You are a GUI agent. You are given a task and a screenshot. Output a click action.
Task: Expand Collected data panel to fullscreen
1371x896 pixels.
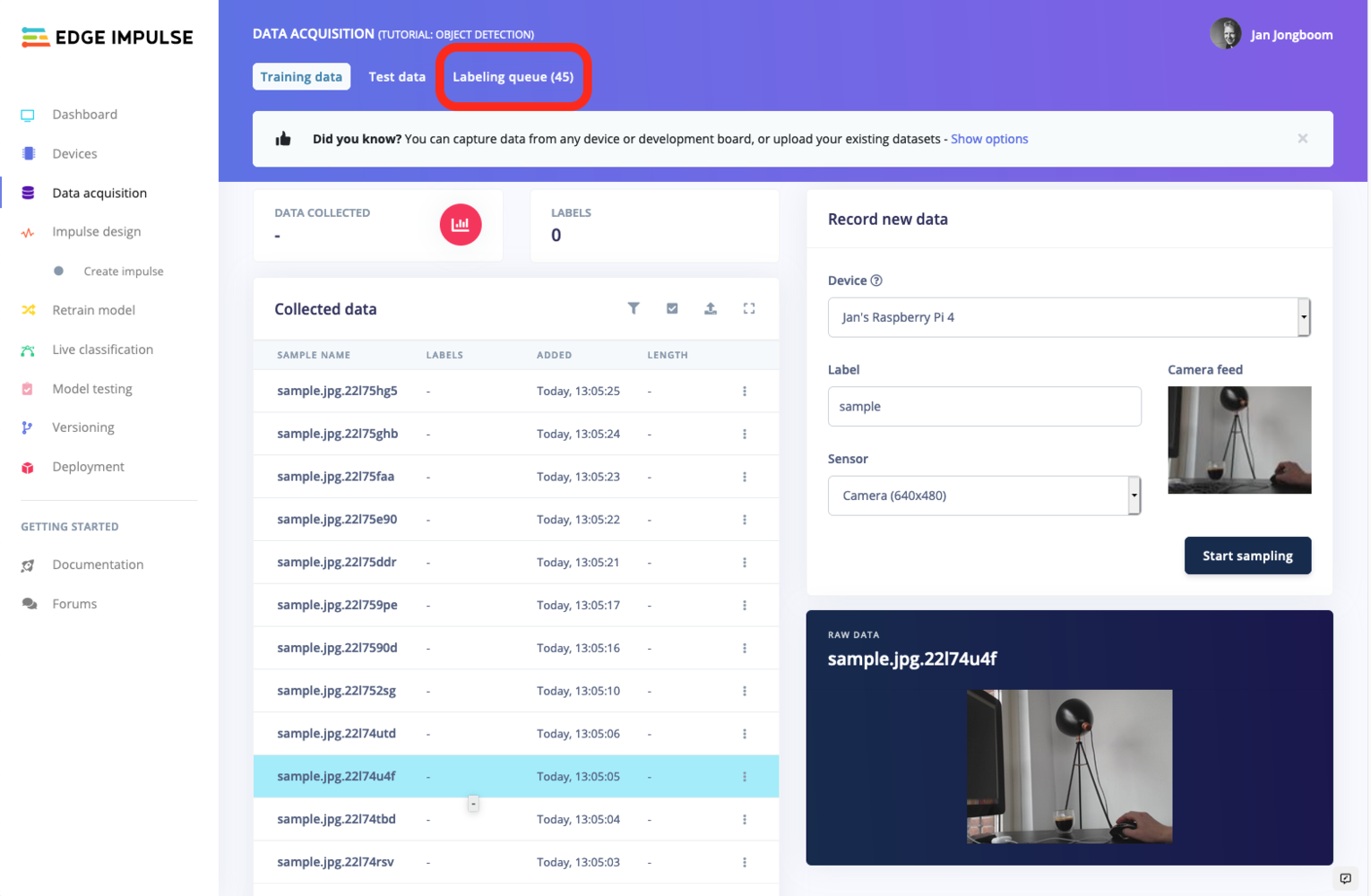pyautogui.click(x=749, y=308)
